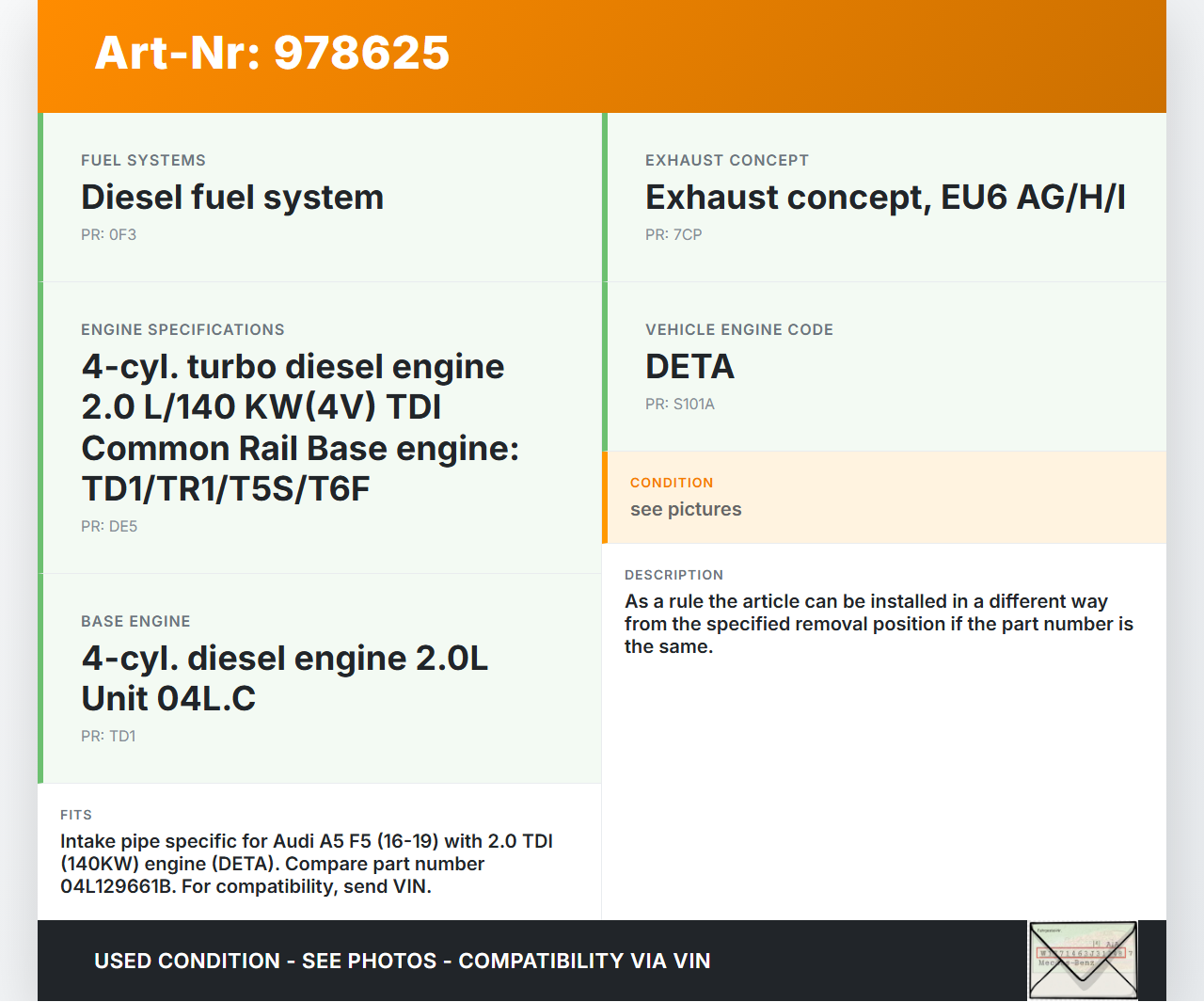This screenshot has width=1204, height=1002.
Task: Click the VEHICLE ENGINE CODE section label
Action: [739, 330]
